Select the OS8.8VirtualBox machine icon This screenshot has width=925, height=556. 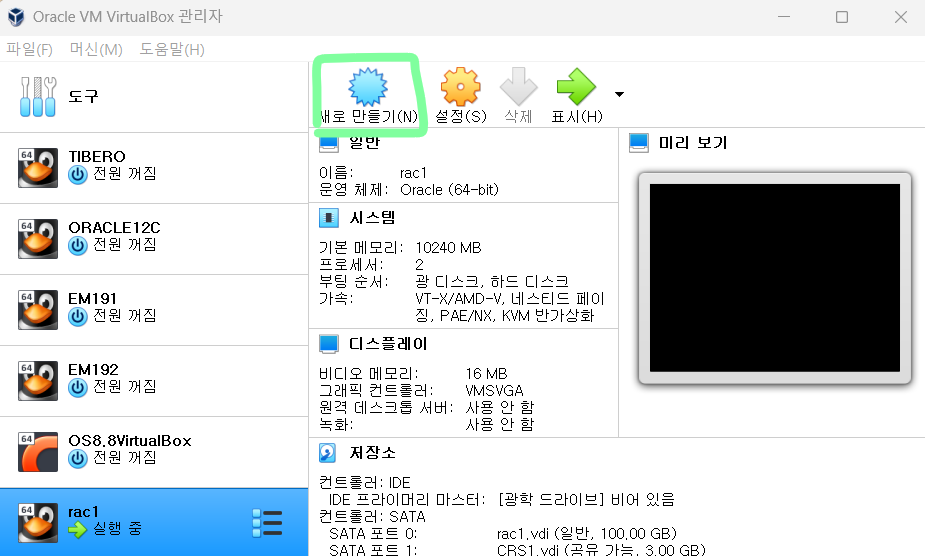click(38, 452)
